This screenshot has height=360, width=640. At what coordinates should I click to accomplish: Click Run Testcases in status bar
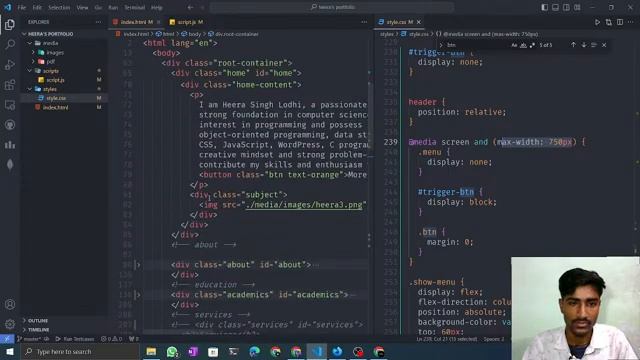[75, 339]
